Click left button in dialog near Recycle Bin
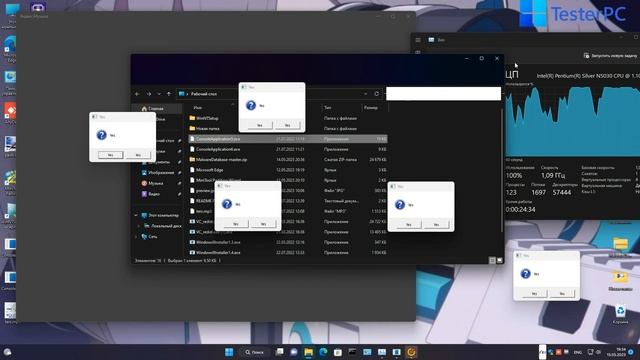The width and height of the screenshot is (640, 360). pos(534,293)
